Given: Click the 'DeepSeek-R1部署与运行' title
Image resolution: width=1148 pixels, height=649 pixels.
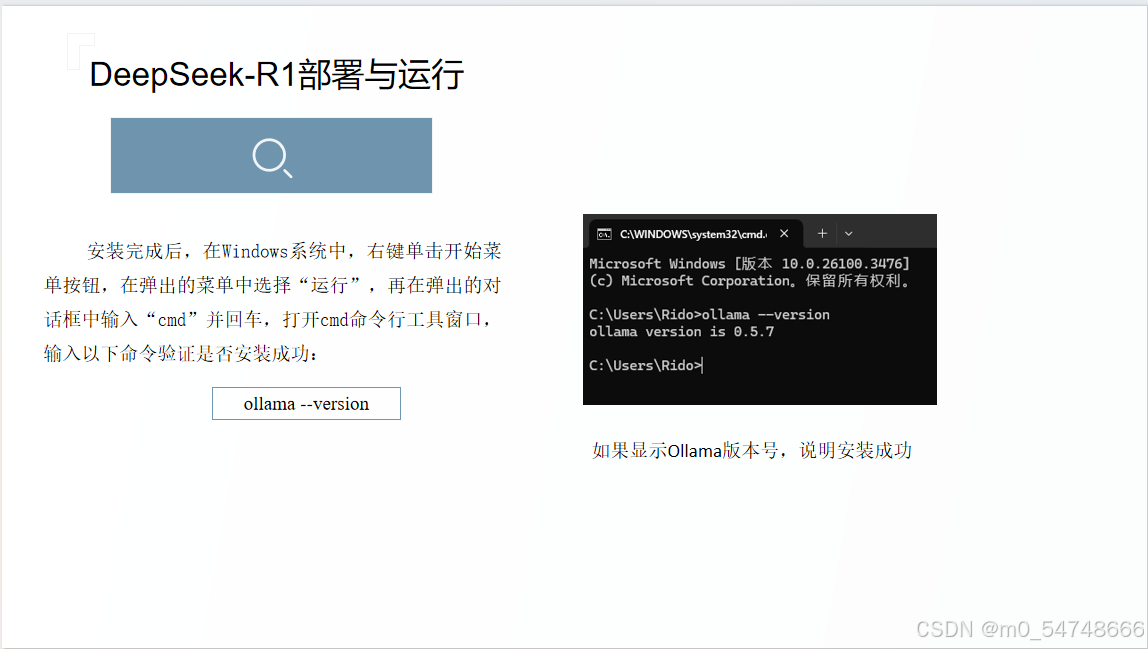Looking at the screenshot, I should point(277,75).
